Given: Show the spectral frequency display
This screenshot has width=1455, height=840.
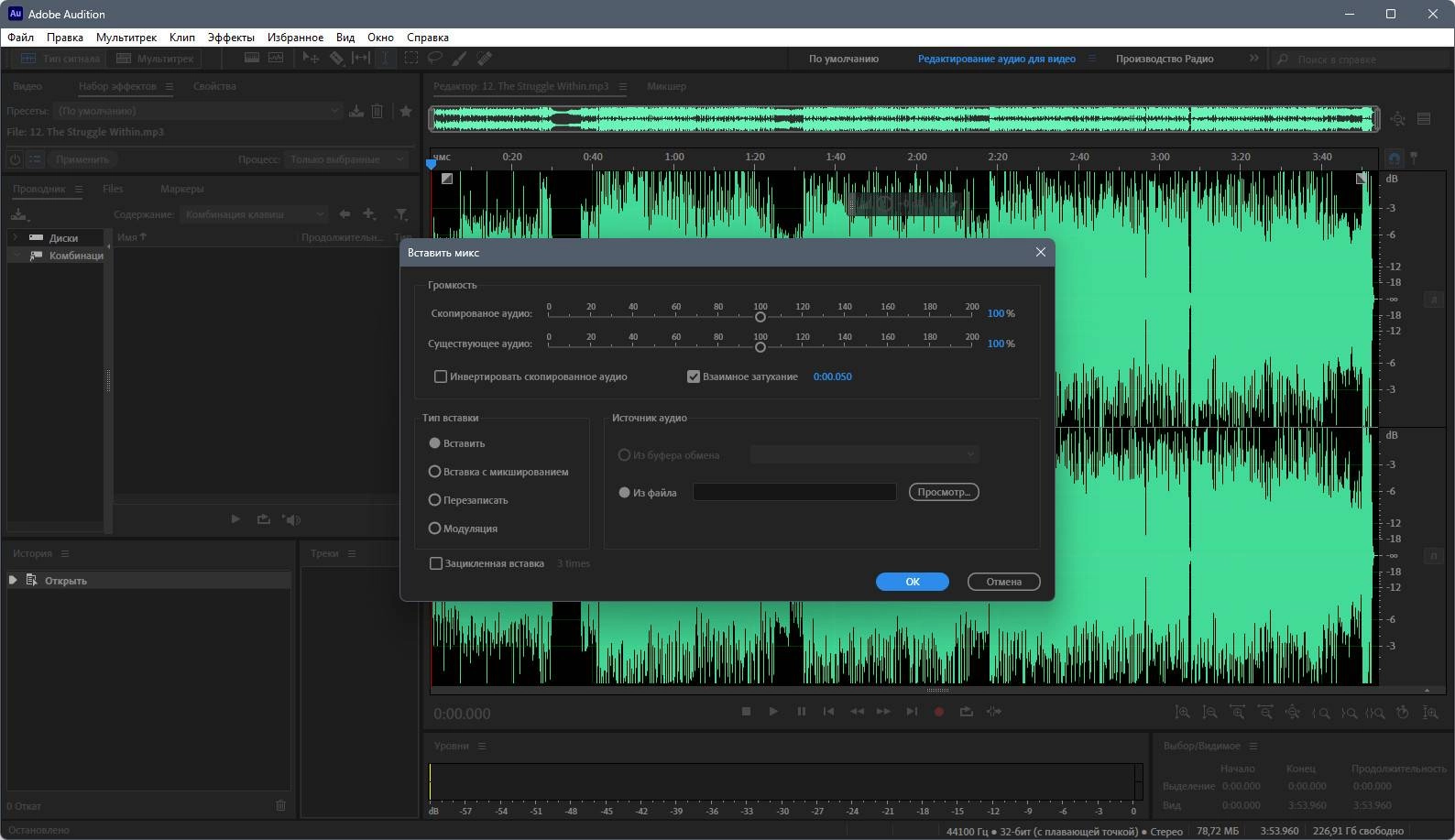Looking at the screenshot, I should [251, 59].
